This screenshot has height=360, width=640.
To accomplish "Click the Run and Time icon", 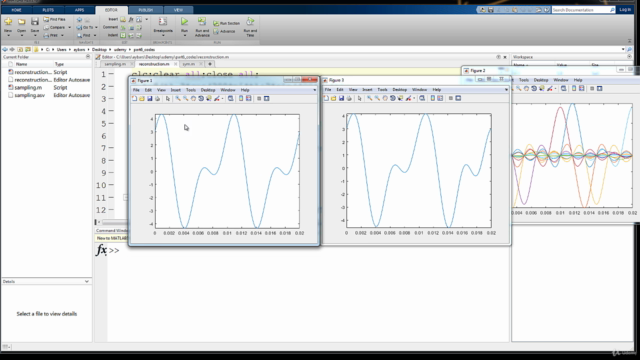I will (x=250, y=21).
